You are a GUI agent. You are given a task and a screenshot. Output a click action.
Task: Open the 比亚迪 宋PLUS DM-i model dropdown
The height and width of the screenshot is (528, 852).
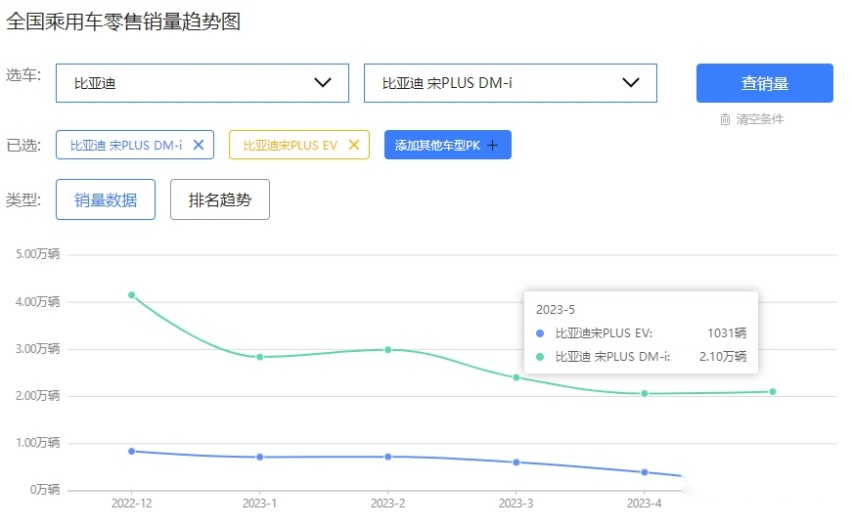pos(510,83)
